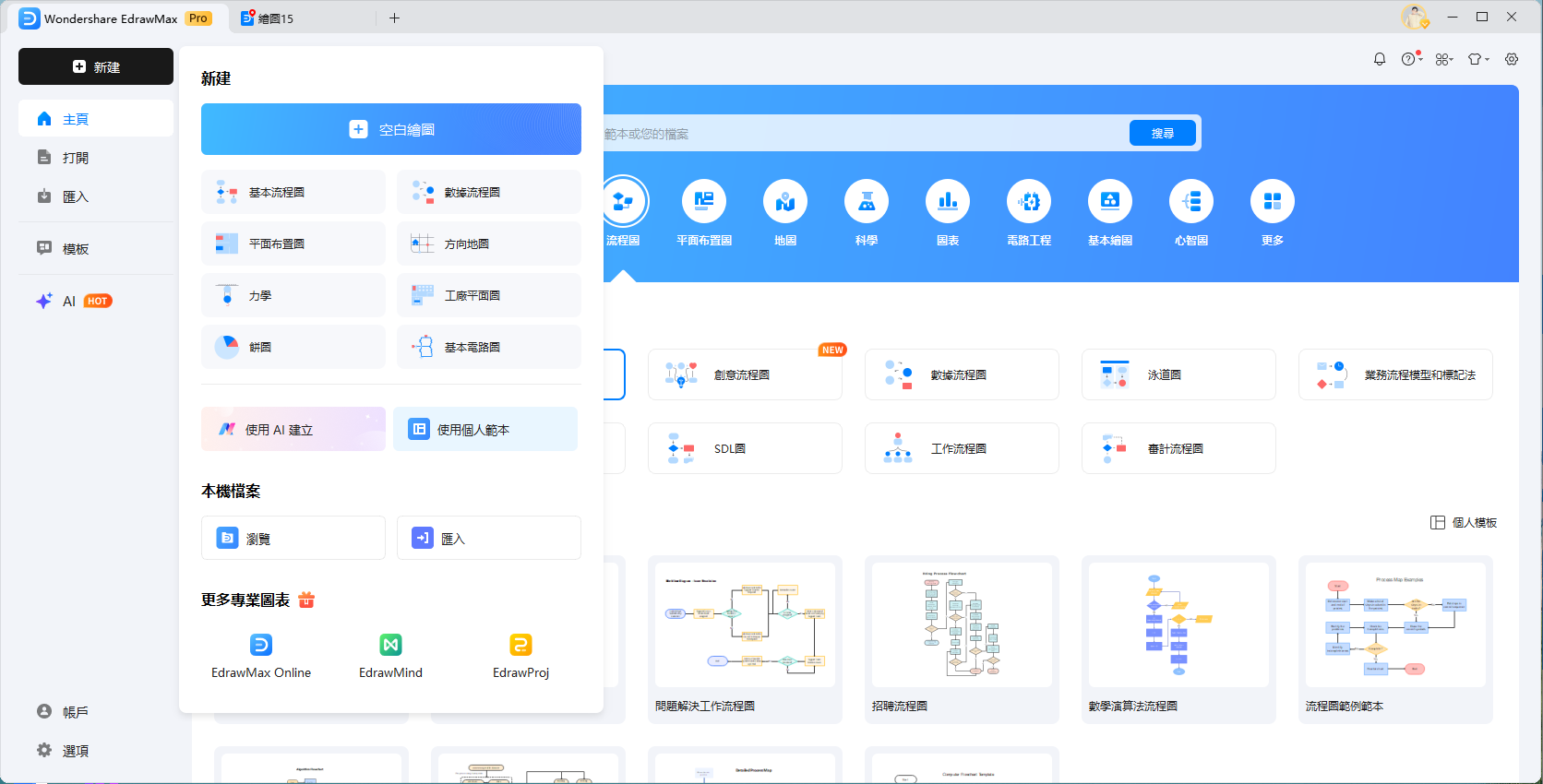Select 匯入 in the left sidebar
The width and height of the screenshot is (1543, 784).
click(96, 196)
